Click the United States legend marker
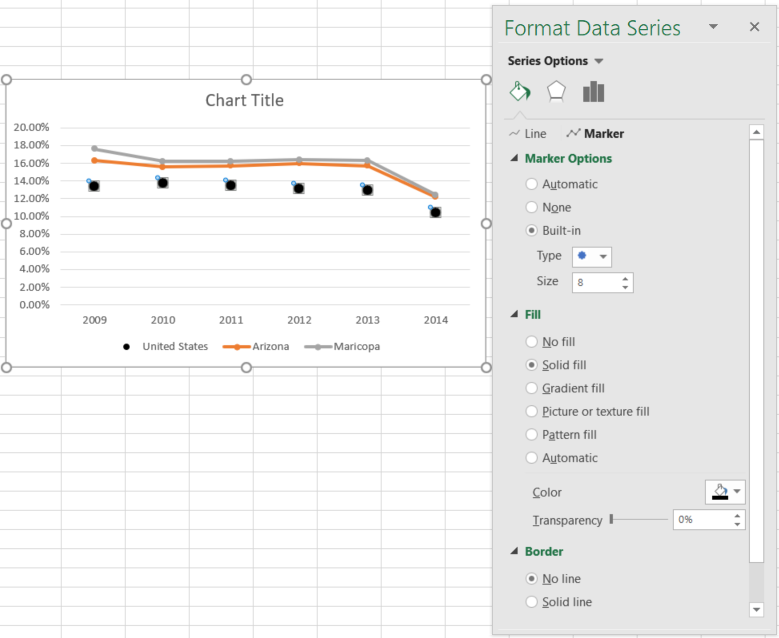 coord(126,347)
